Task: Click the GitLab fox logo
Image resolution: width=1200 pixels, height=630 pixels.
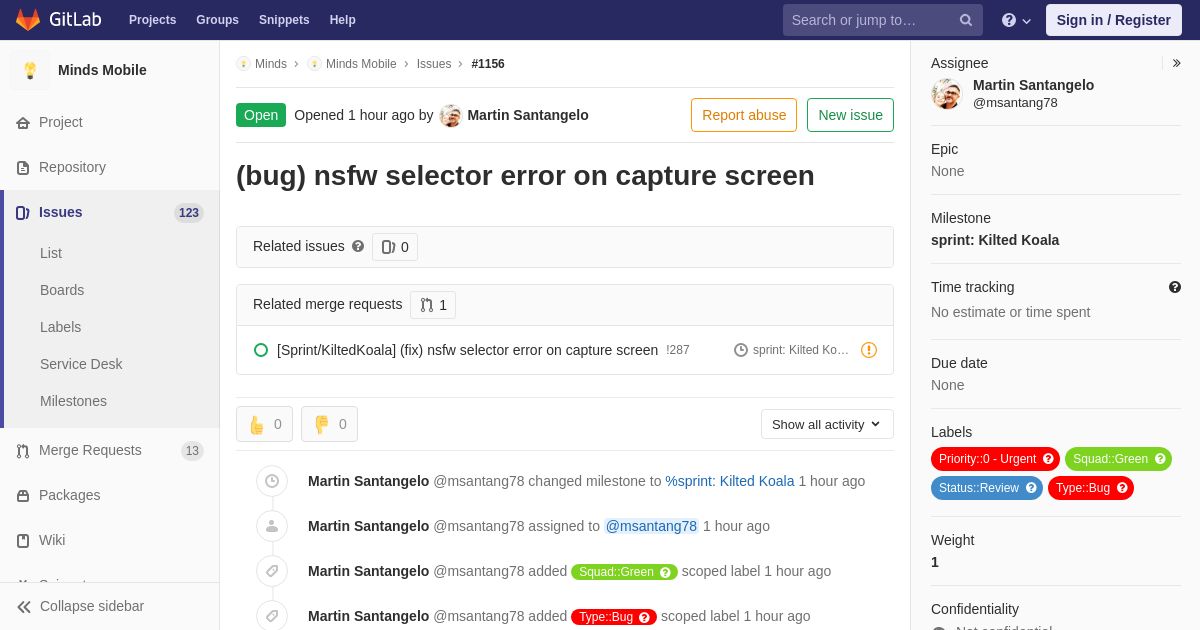Action: point(28,20)
